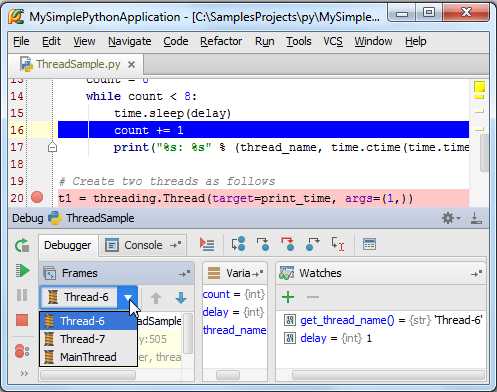Select next frame down arrow

click(181, 297)
